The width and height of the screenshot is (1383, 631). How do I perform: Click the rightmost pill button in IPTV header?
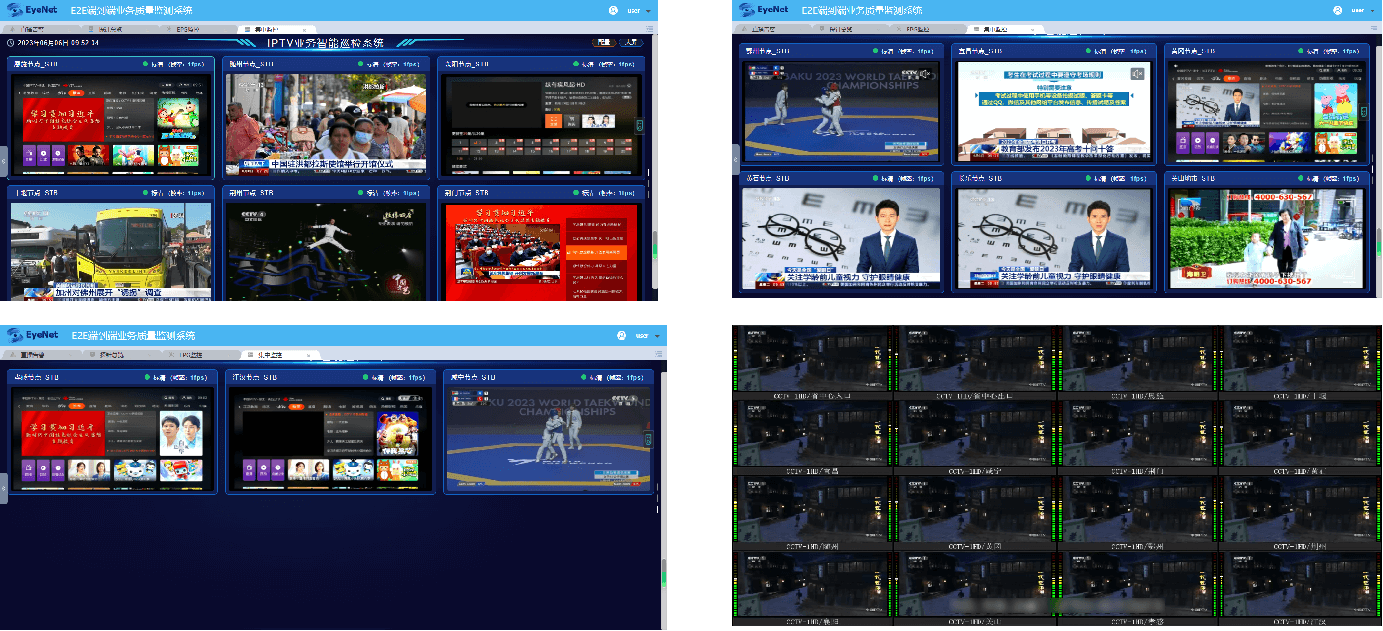pyautogui.click(x=630, y=43)
